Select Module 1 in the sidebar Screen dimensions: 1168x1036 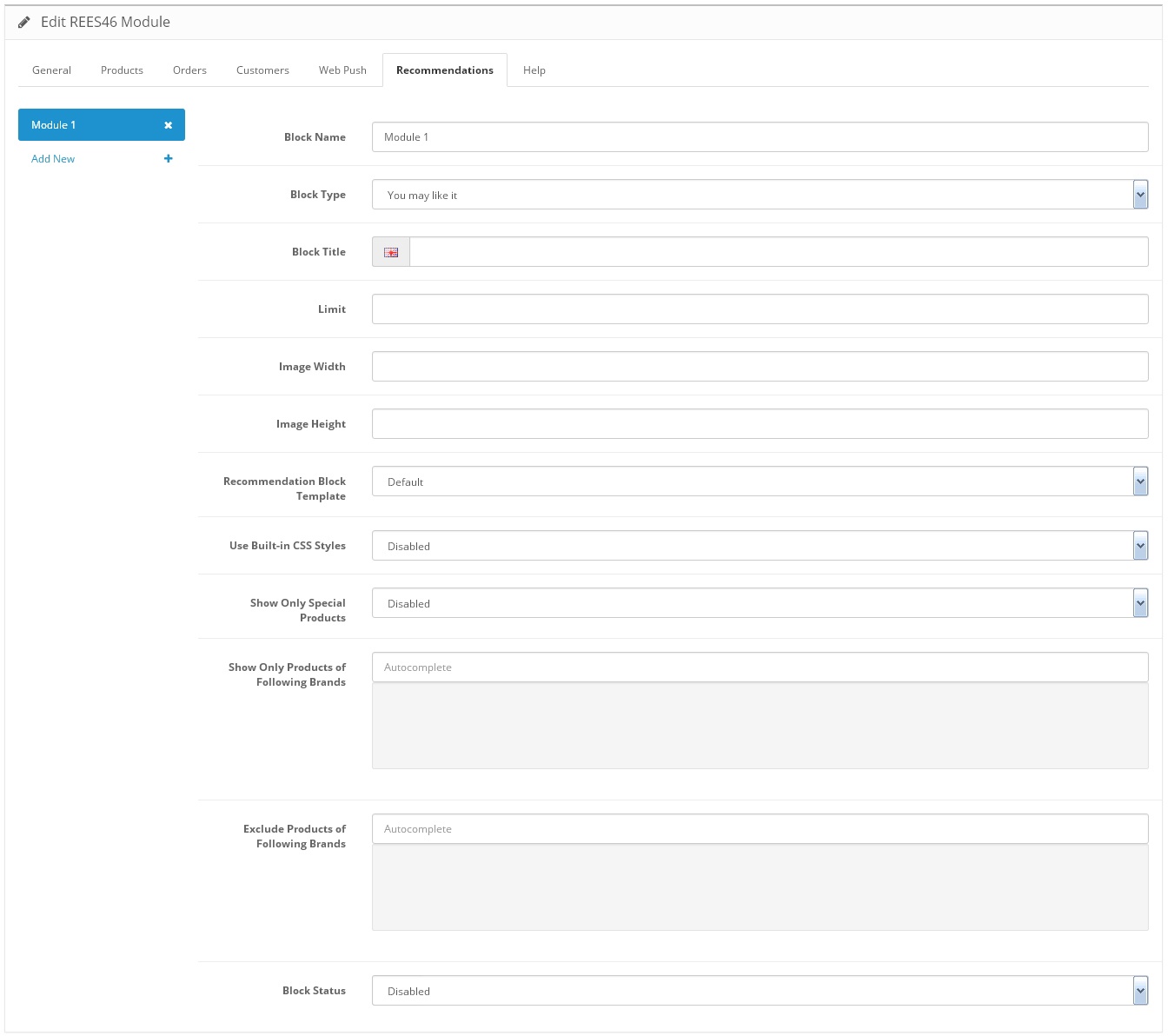tap(87, 125)
